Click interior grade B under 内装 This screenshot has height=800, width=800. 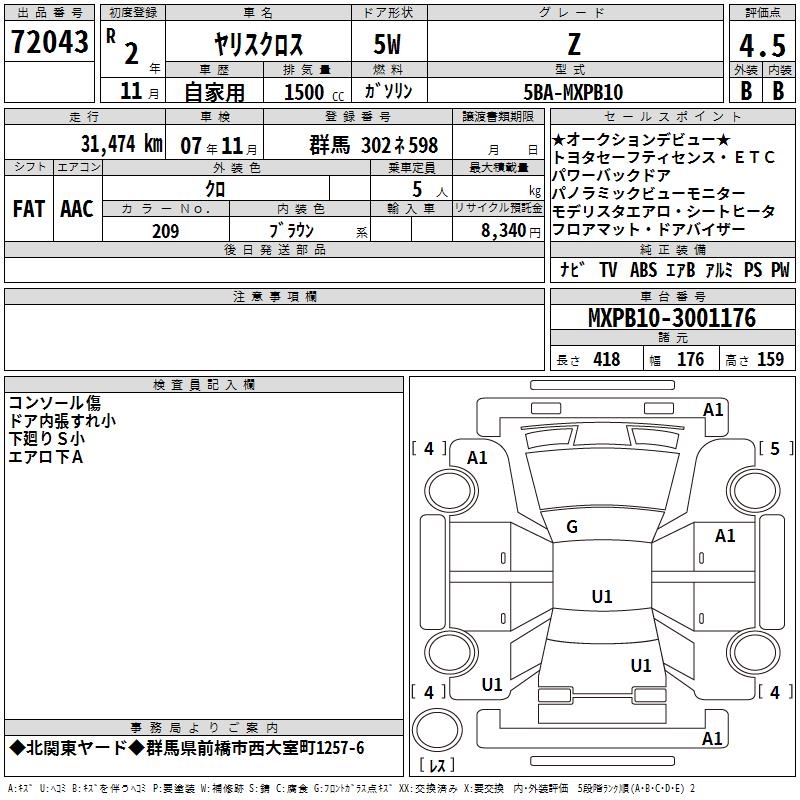pyautogui.click(x=779, y=91)
